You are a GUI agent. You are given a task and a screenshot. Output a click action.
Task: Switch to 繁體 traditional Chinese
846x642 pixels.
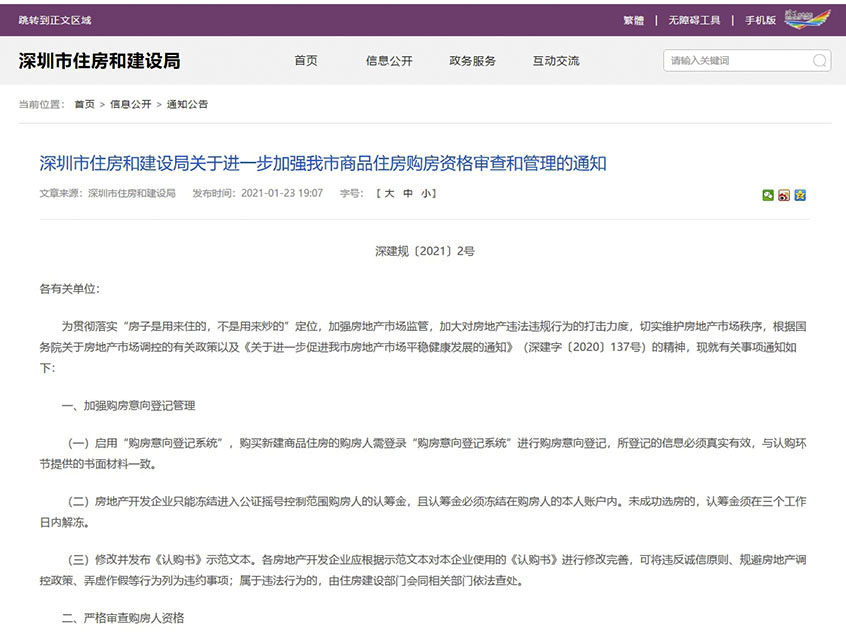pos(633,20)
